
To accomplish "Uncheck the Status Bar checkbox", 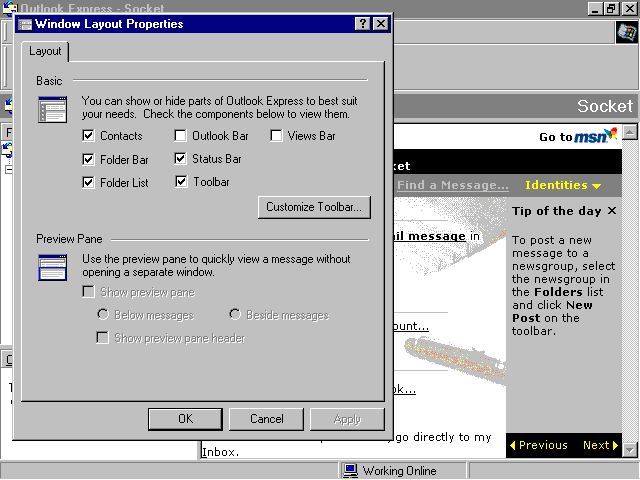I will 180,158.
